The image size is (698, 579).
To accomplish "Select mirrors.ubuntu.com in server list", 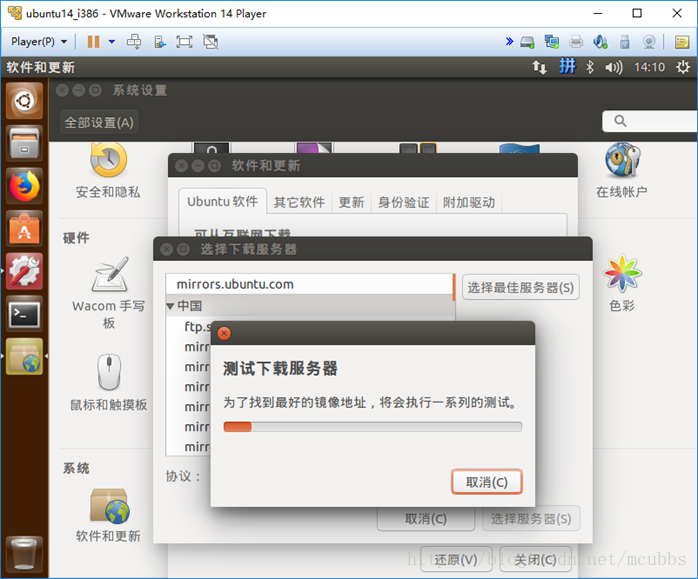I will [x=309, y=284].
